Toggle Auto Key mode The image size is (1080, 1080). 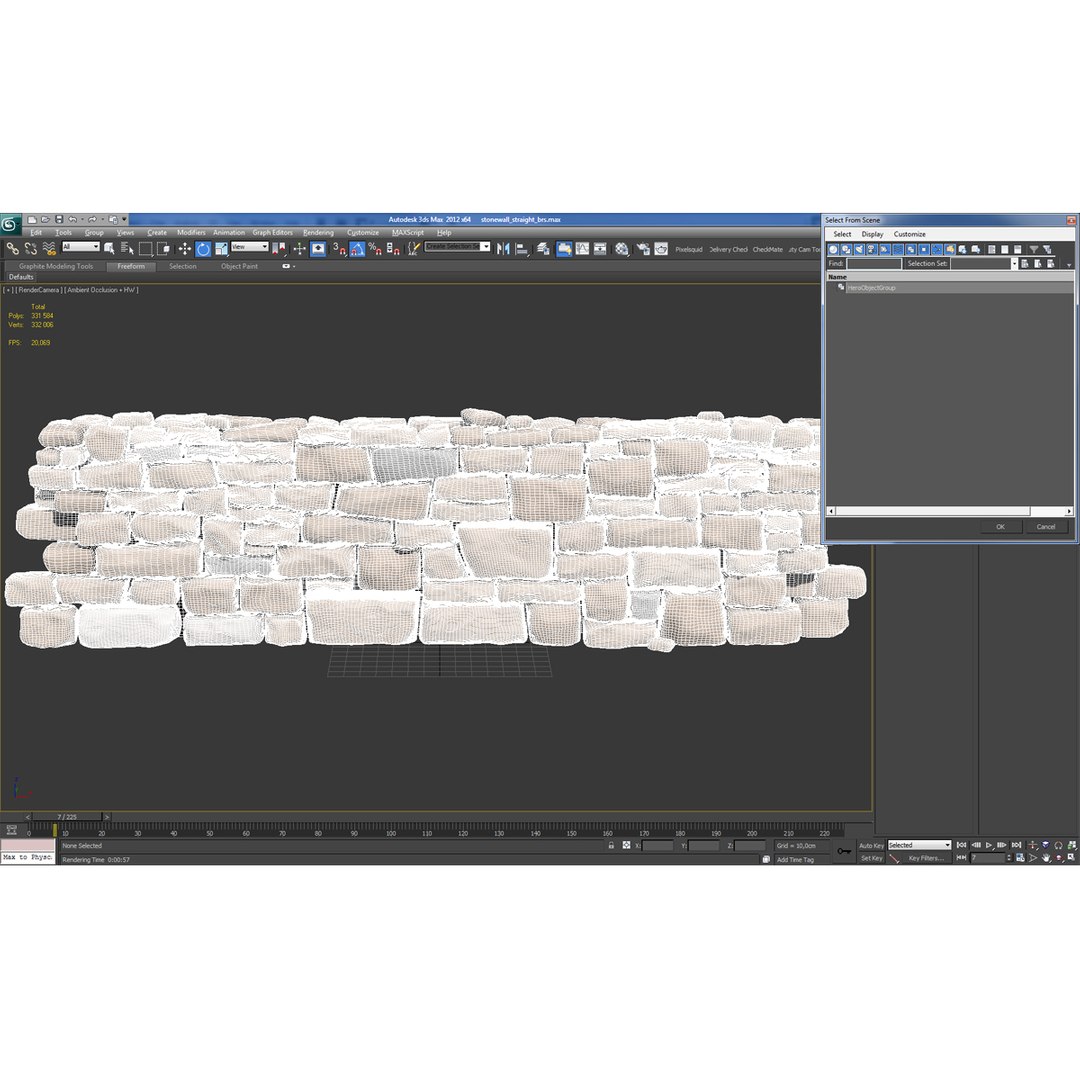coord(871,845)
